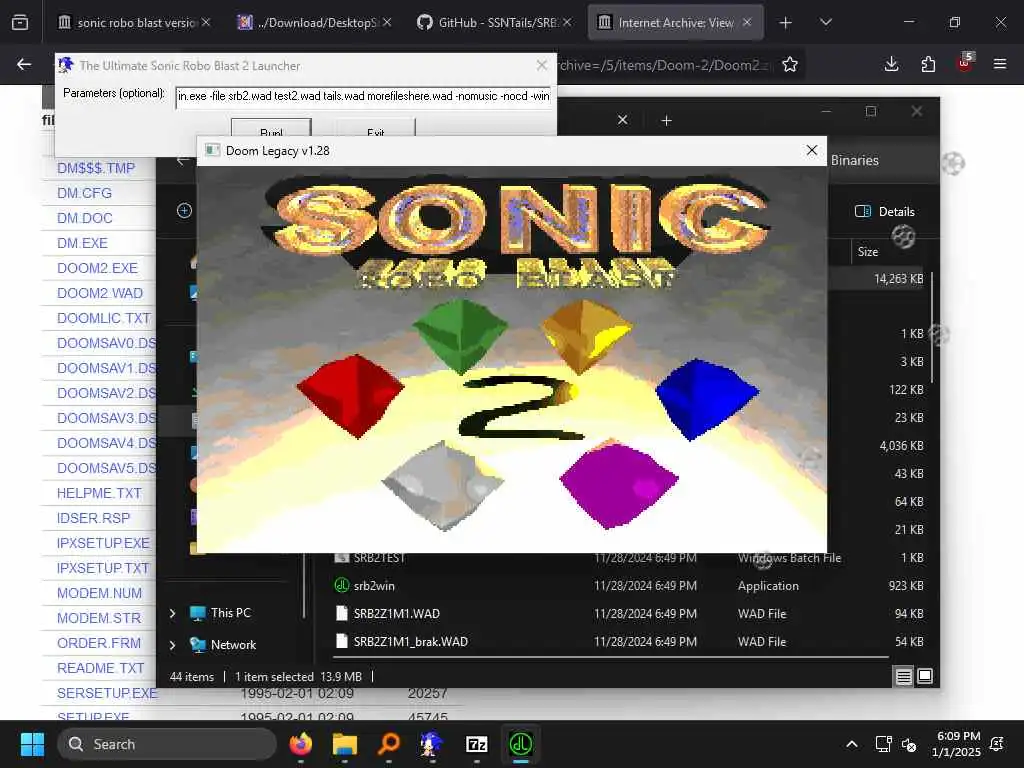Open Firefox downloads panel
The image size is (1024, 768).
point(891,64)
